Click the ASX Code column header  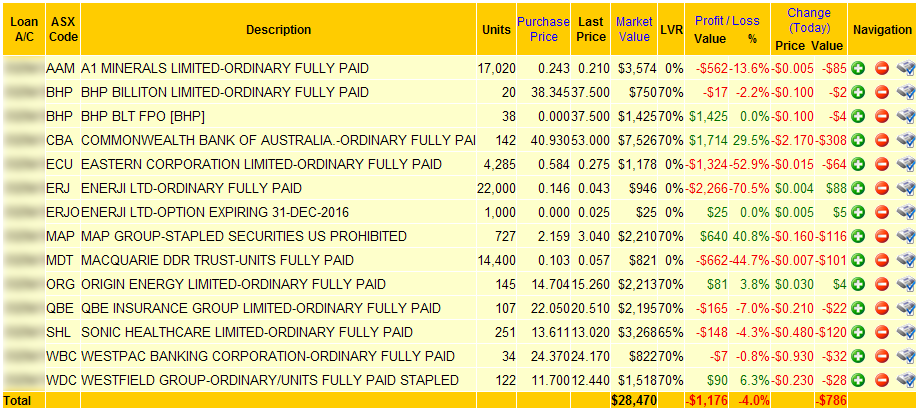64,29
